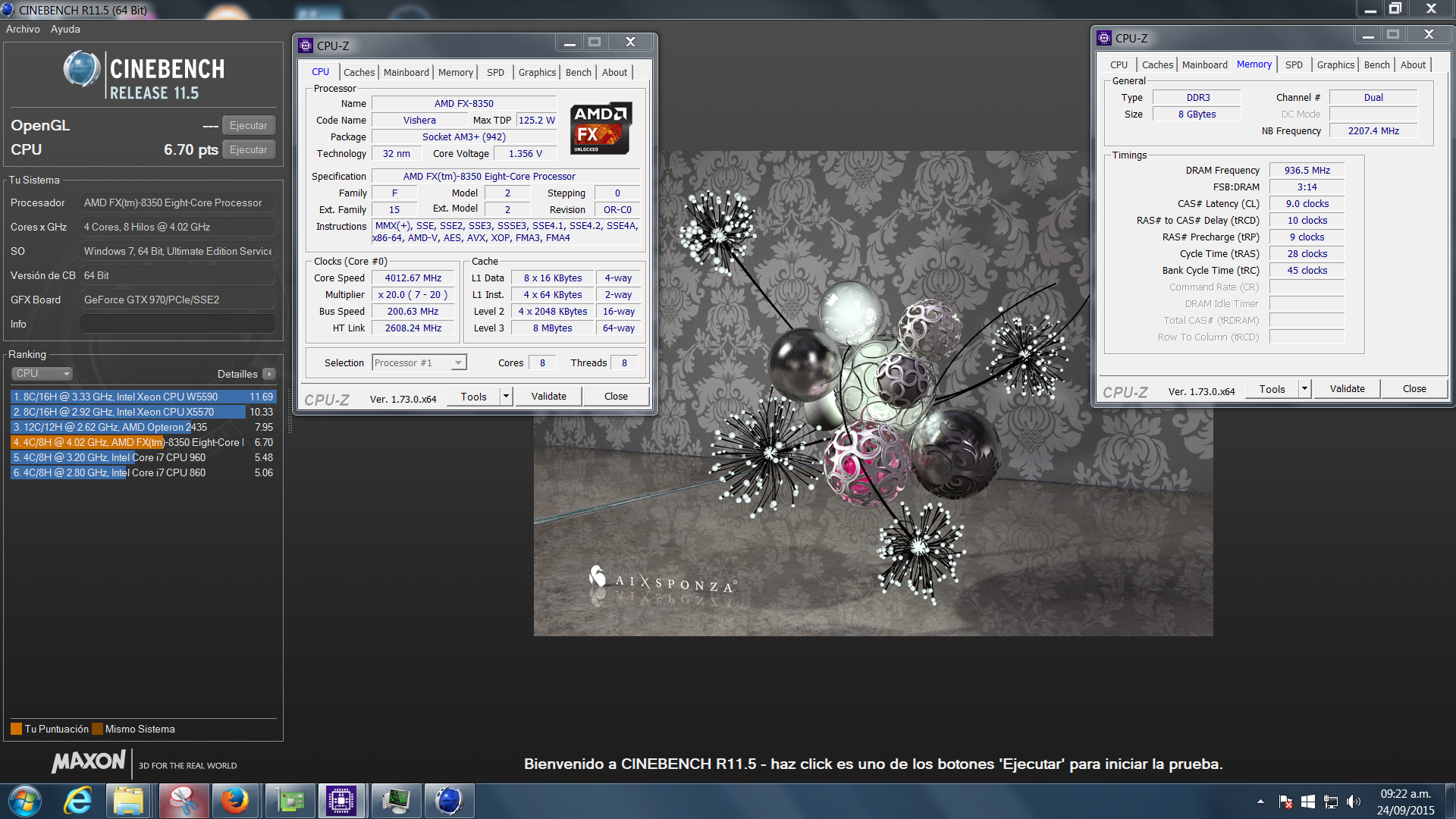Click Tools button in Memory CPU-Z window

pos(1272,389)
